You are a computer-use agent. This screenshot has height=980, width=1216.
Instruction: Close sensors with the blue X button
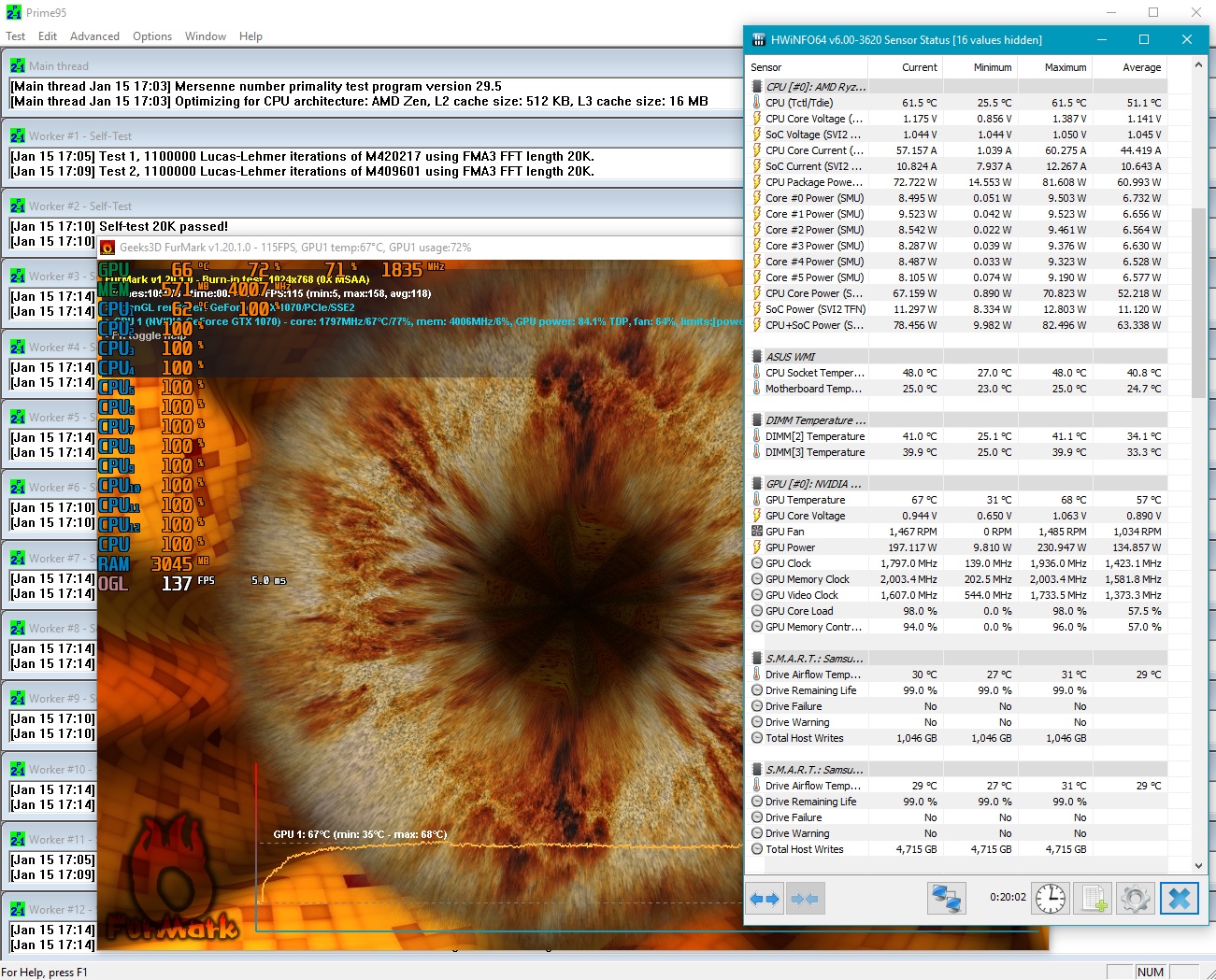[x=1179, y=899]
